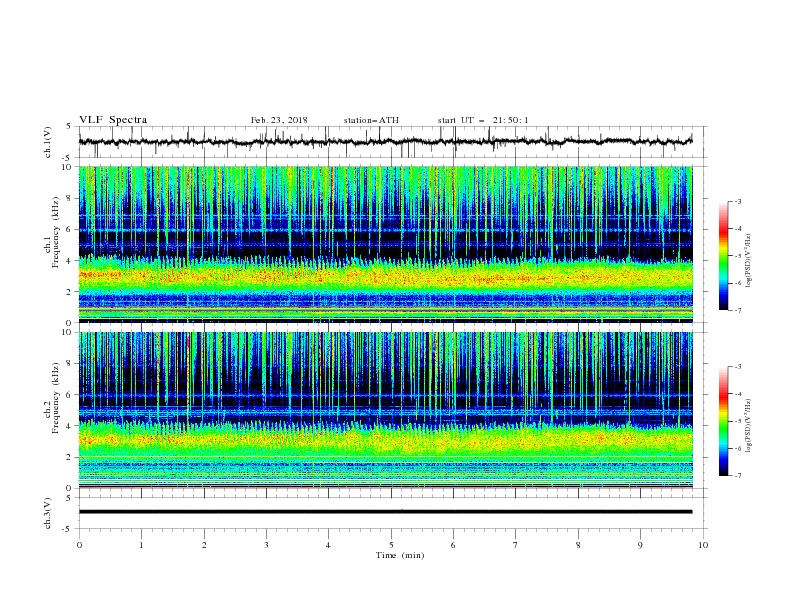Click the 'start UT = 21:50:1' text
792x612 pixels.
click(483, 120)
